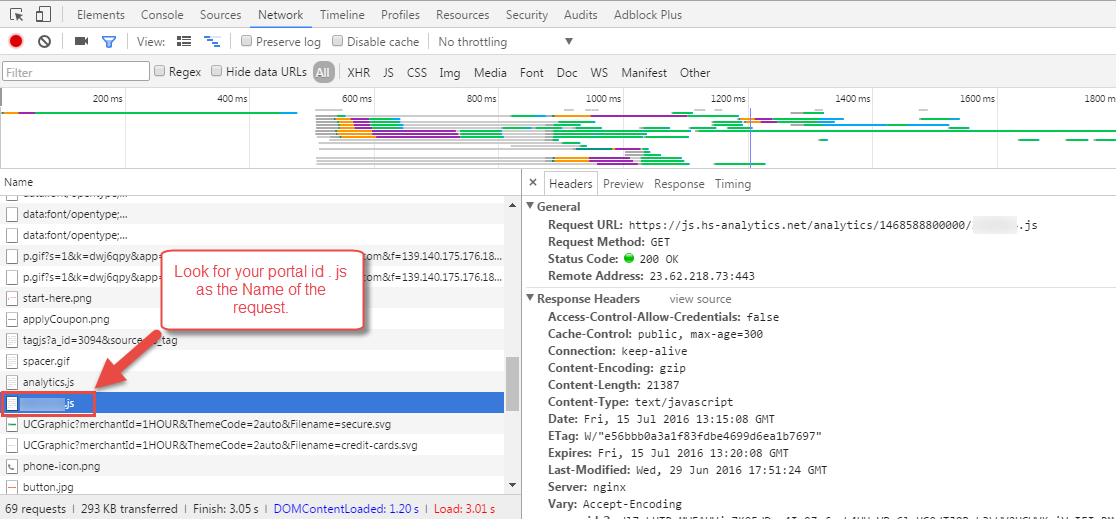This screenshot has width=1116, height=519.
Task: Click request list scroll down arrow
Action: click(512, 485)
